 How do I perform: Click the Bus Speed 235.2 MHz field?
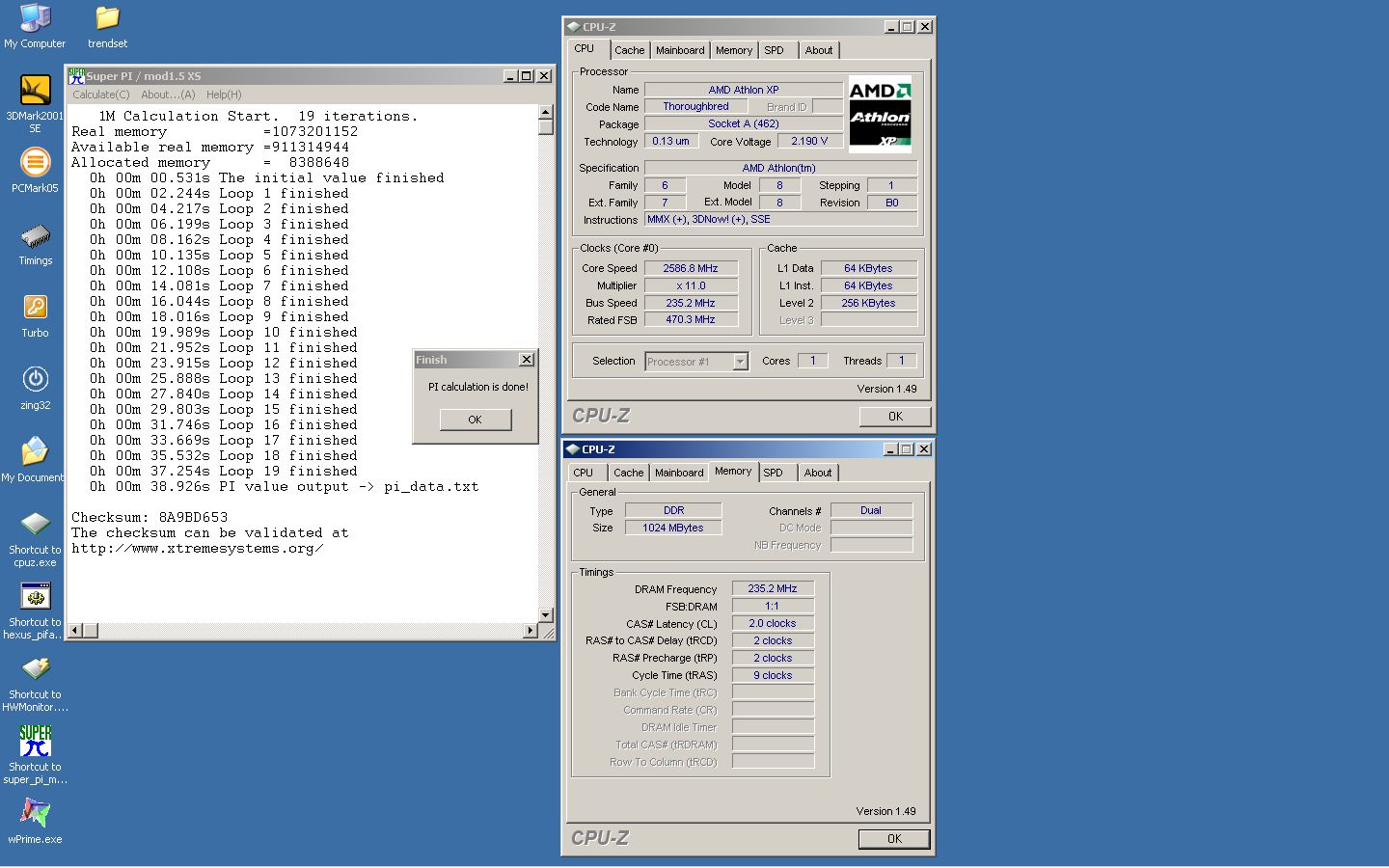(x=691, y=303)
